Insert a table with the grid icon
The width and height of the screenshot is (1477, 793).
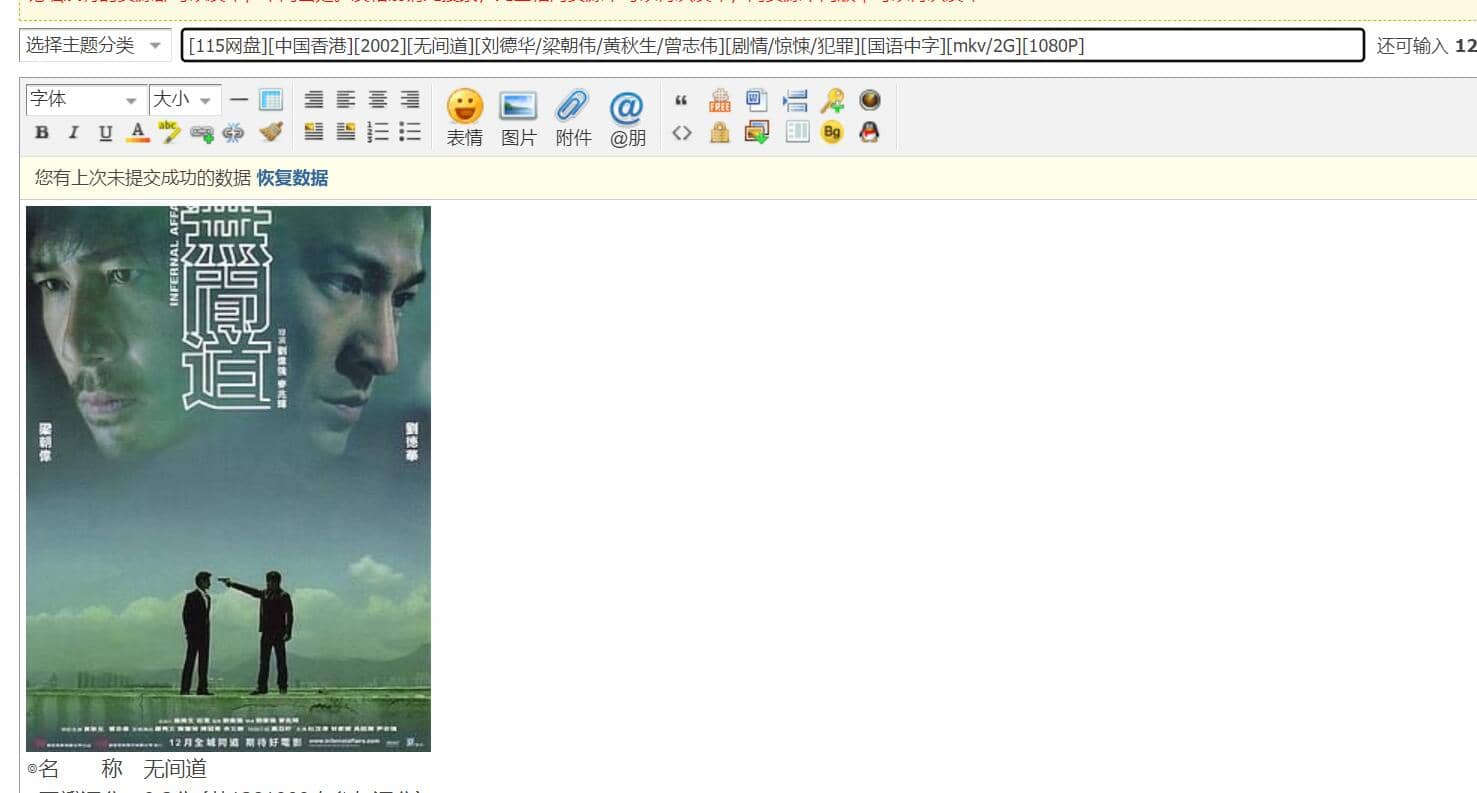(x=271, y=100)
